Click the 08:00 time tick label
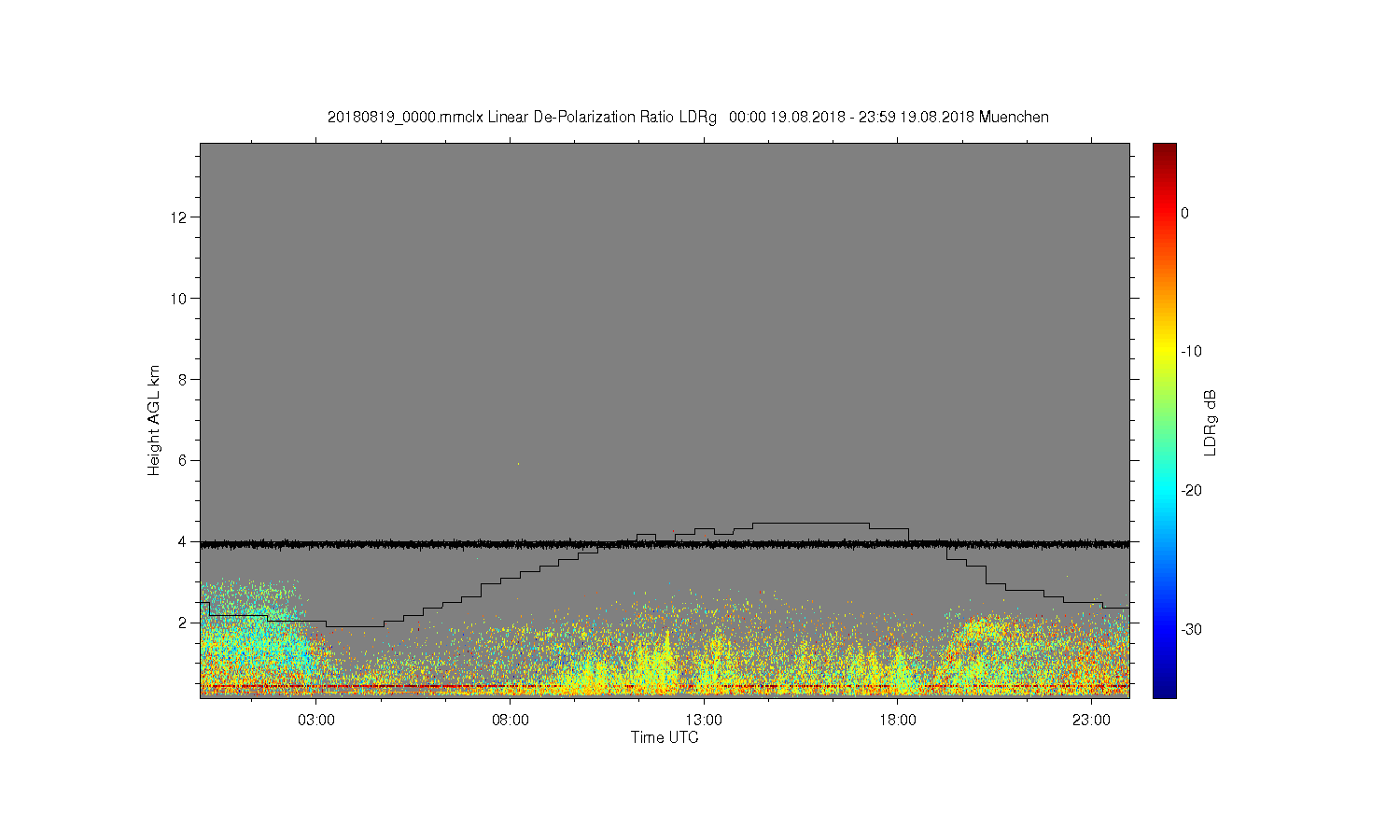Image resolution: width=1400 pixels, height=840 pixels. (x=511, y=721)
